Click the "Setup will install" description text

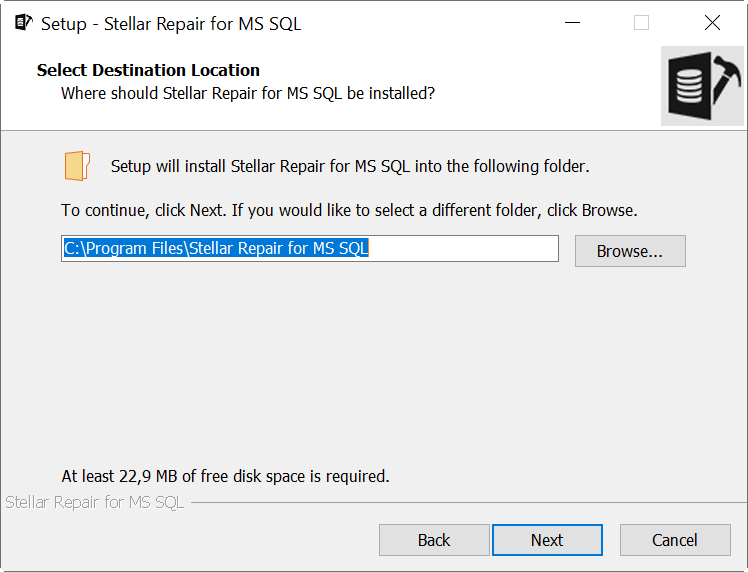(350, 166)
